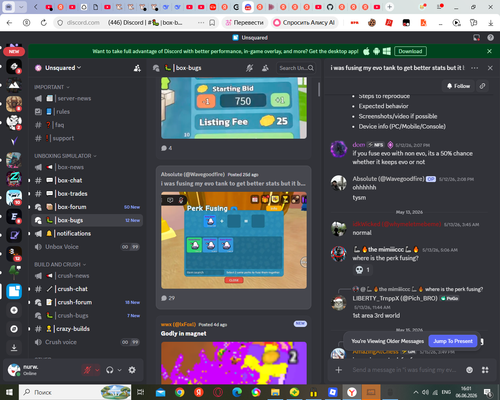Open the rules channel
The height and width of the screenshot is (400, 500).
[87, 112]
